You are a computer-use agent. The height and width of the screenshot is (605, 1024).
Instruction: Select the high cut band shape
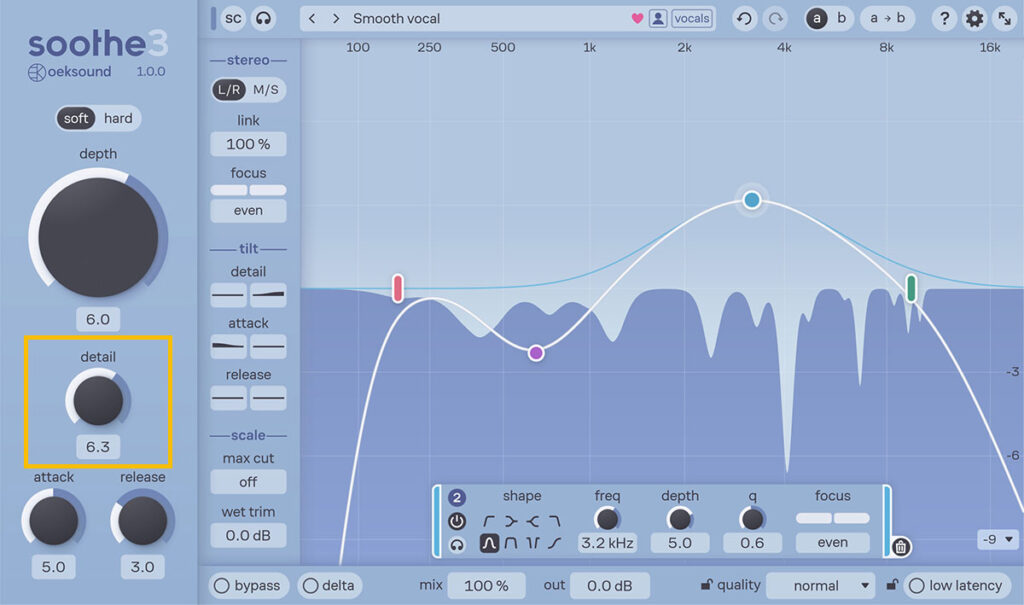click(554, 521)
